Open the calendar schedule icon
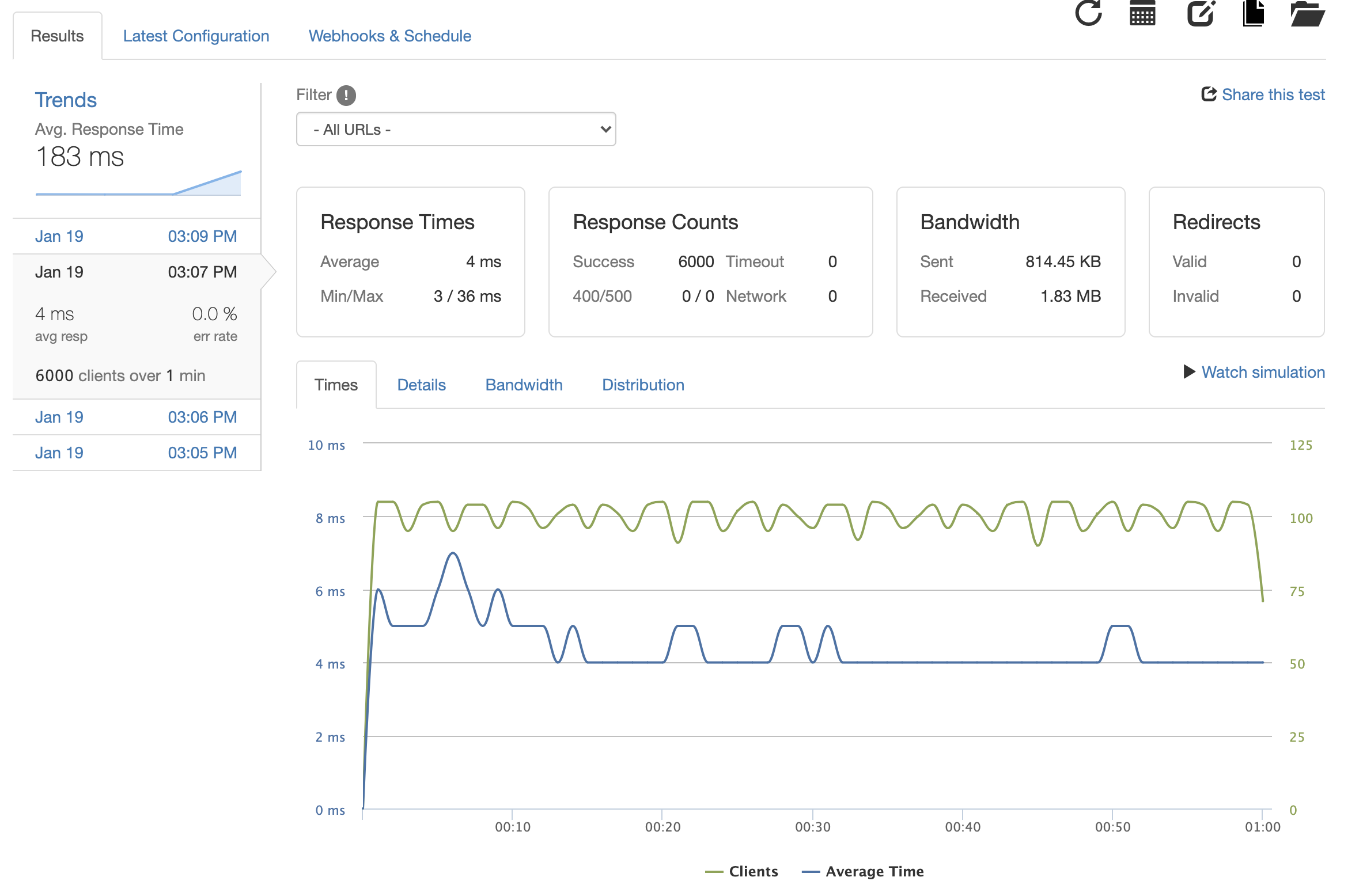The image size is (1363, 896). [1142, 13]
